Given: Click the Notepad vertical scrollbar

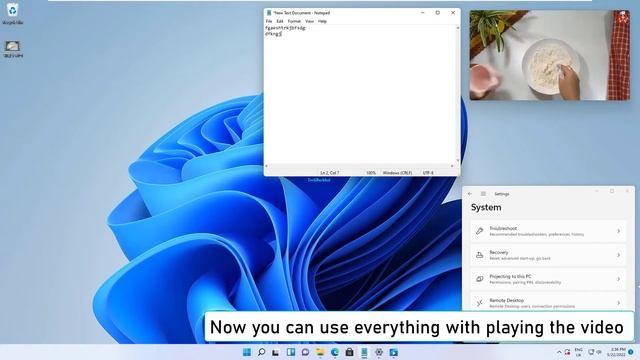Looking at the screenshot, I should (x=458, y=94).
